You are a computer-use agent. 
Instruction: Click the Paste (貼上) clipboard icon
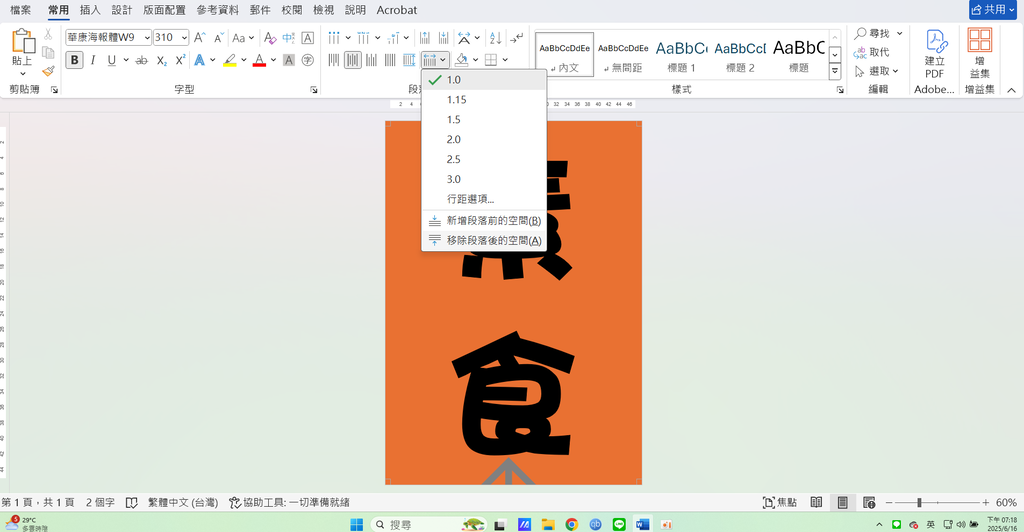click(23, 40)
